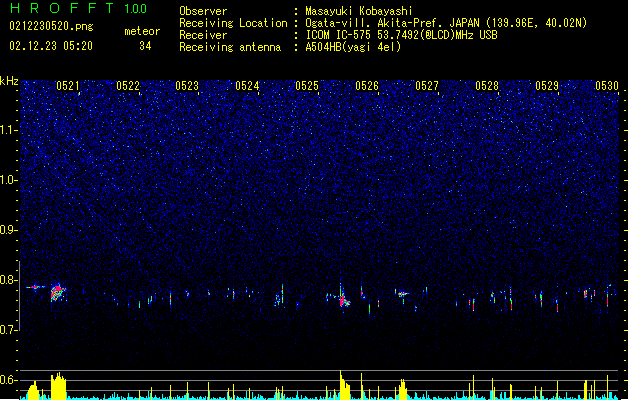The width and height of the screenshot is (629, 400).
Task: Click the 1.0 kHz axis label
Action: click(x=9, y=180)
